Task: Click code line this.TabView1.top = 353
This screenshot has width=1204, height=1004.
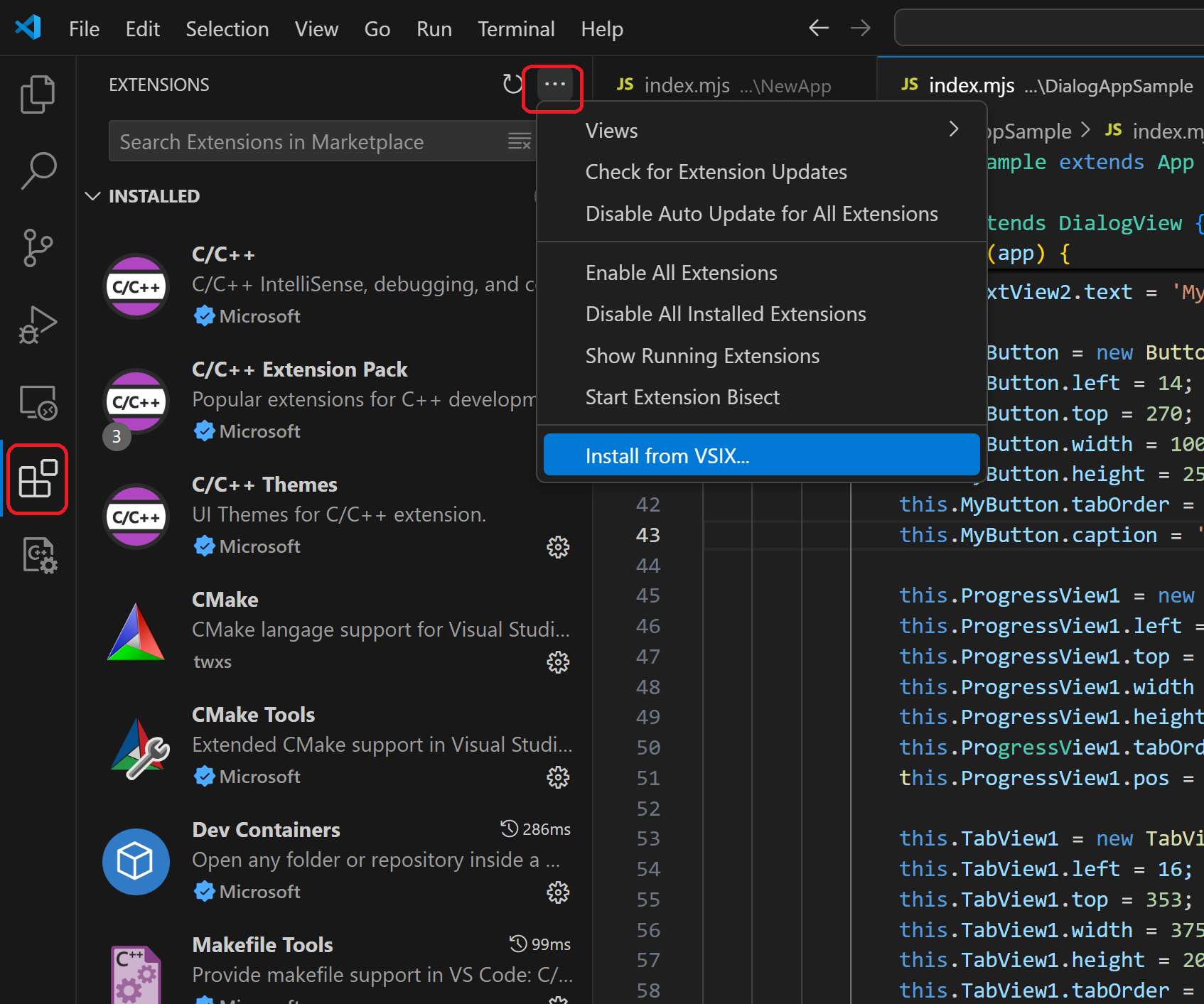Action: 1046,900
